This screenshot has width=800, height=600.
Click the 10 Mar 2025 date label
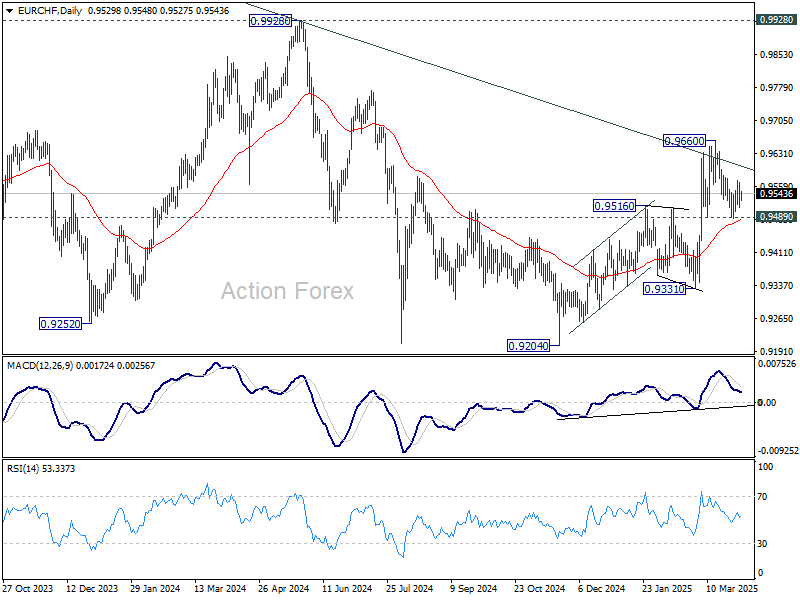(732, 588)
